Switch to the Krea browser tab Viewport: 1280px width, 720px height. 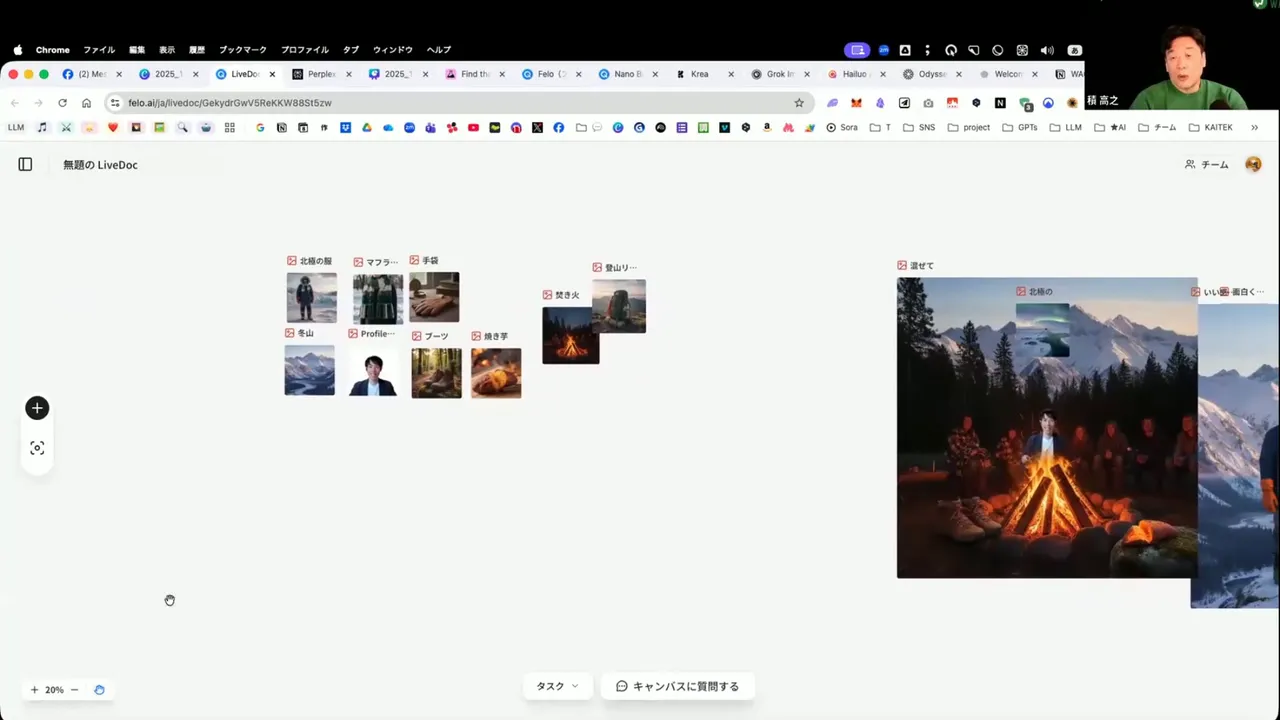pyautogui.click(x=699, y=73)
